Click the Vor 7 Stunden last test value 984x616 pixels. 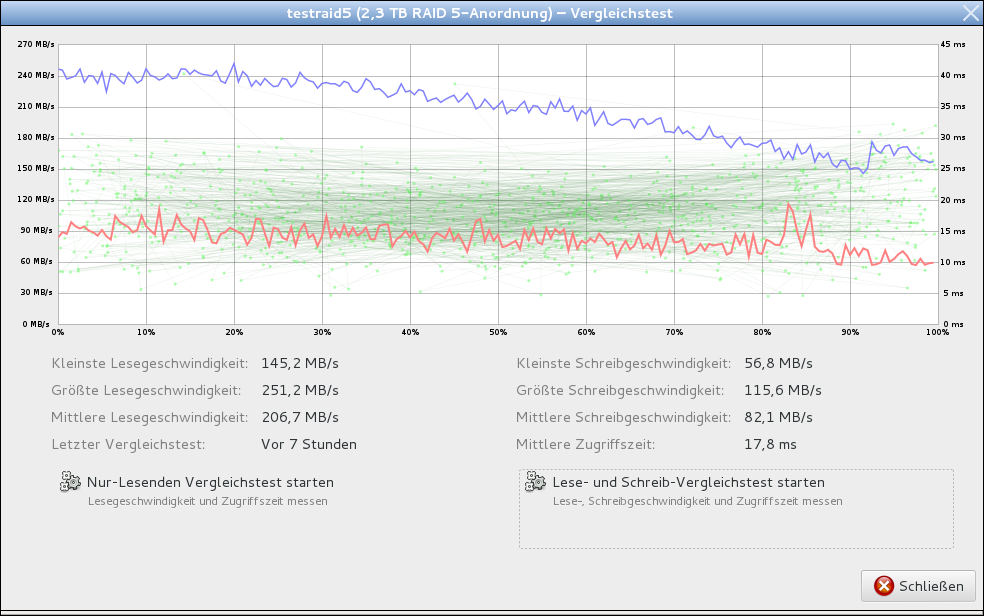(x=308, y=444)
